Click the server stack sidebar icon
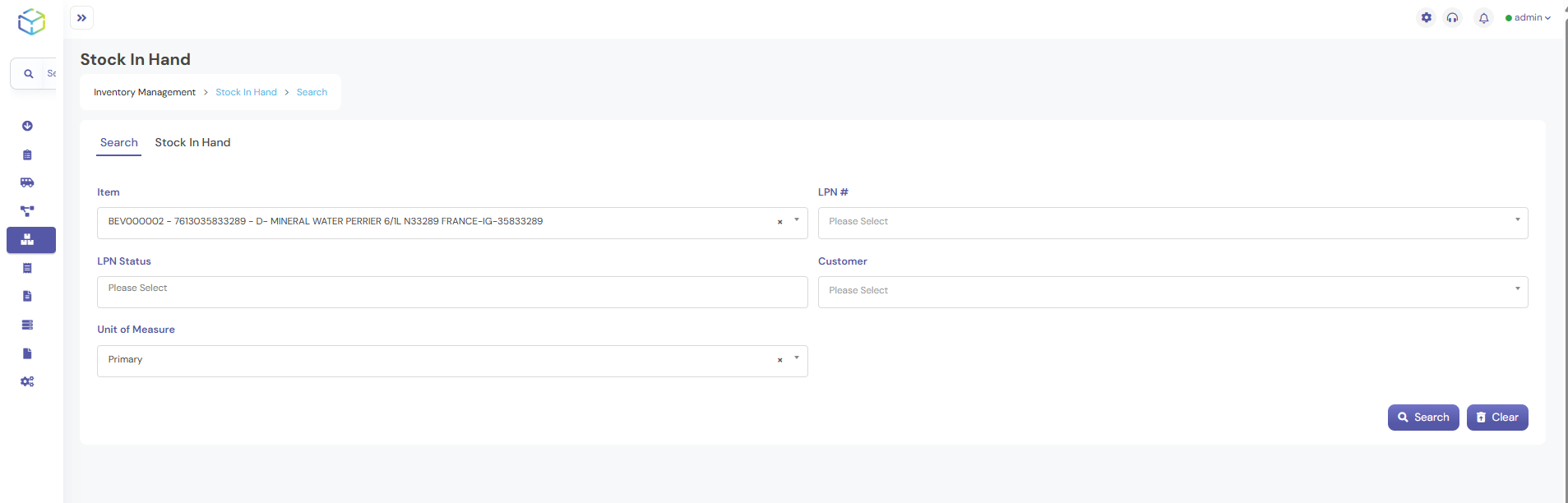 tap(27, 325)
